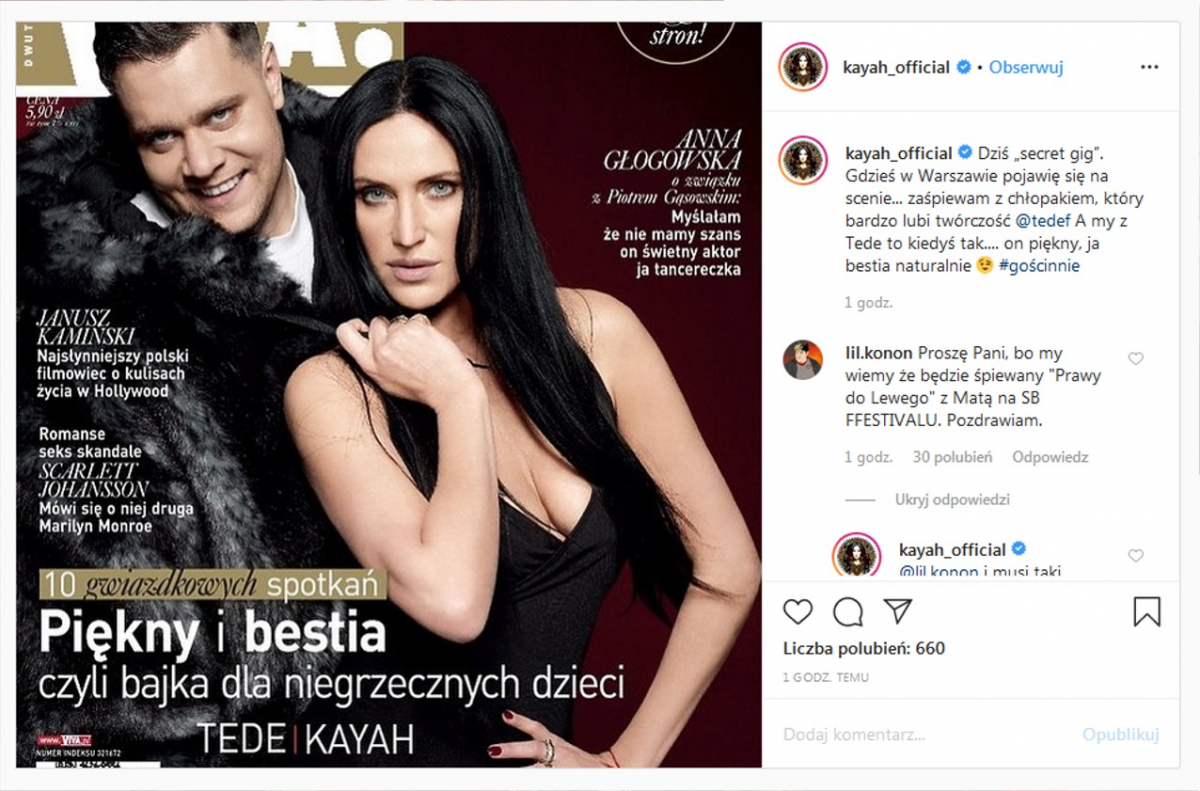Open lil.konon commenter avatar
Viewport: 1200px width, 791px height.
click(x=802, y=360)
